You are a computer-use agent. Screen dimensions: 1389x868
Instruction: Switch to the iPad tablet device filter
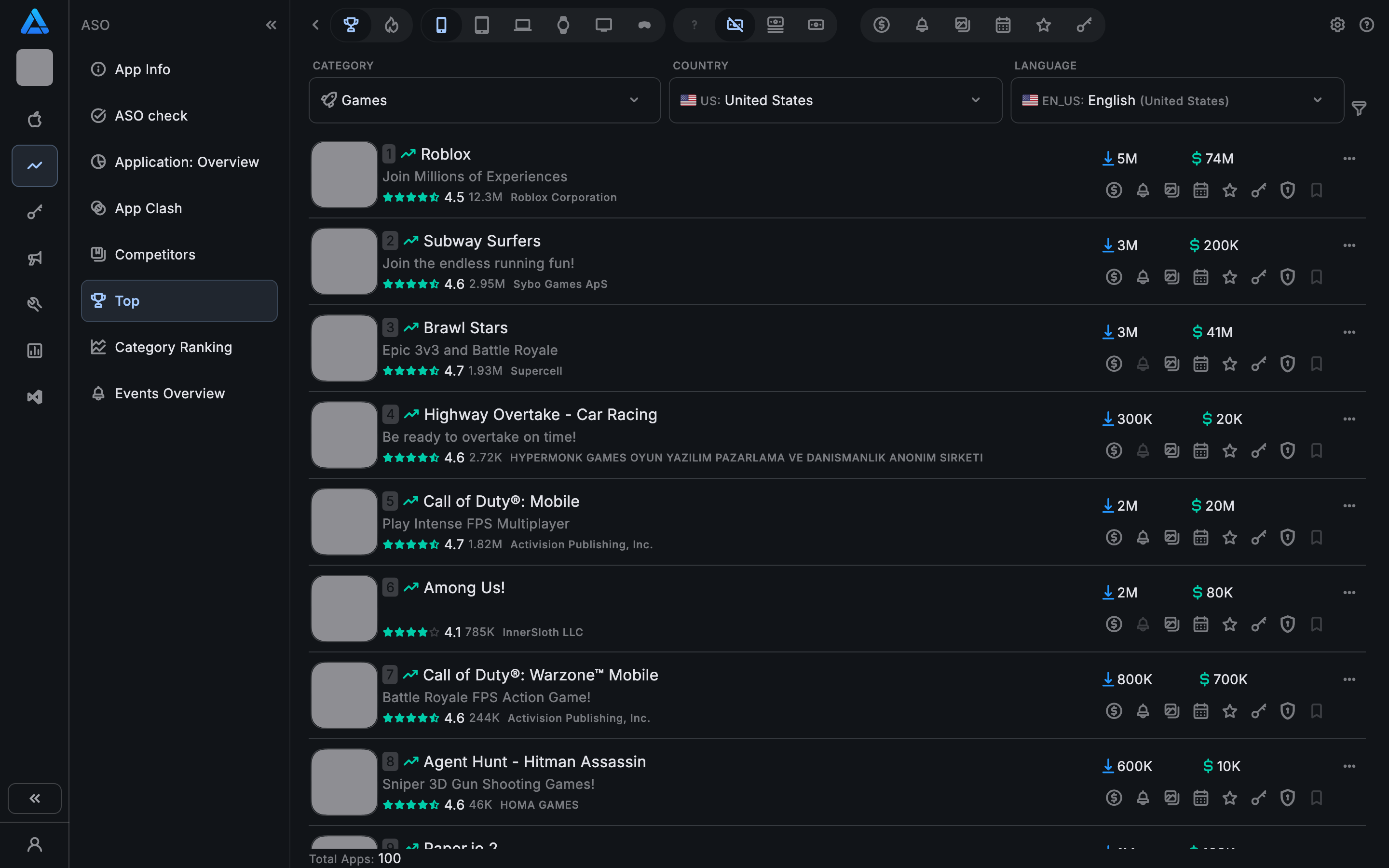coord(481,25)
